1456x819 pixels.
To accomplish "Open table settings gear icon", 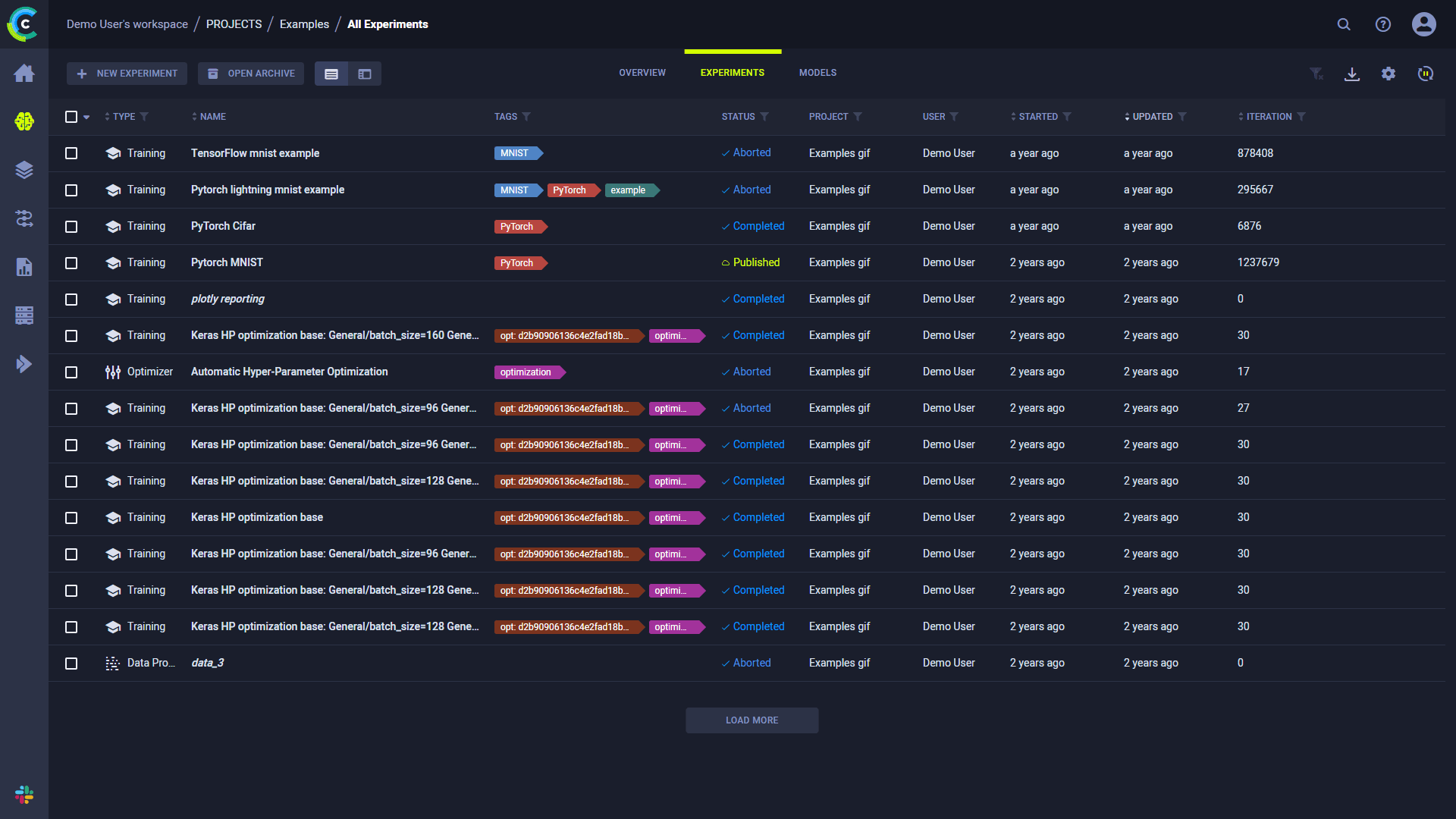I will tap(1389, 74).
